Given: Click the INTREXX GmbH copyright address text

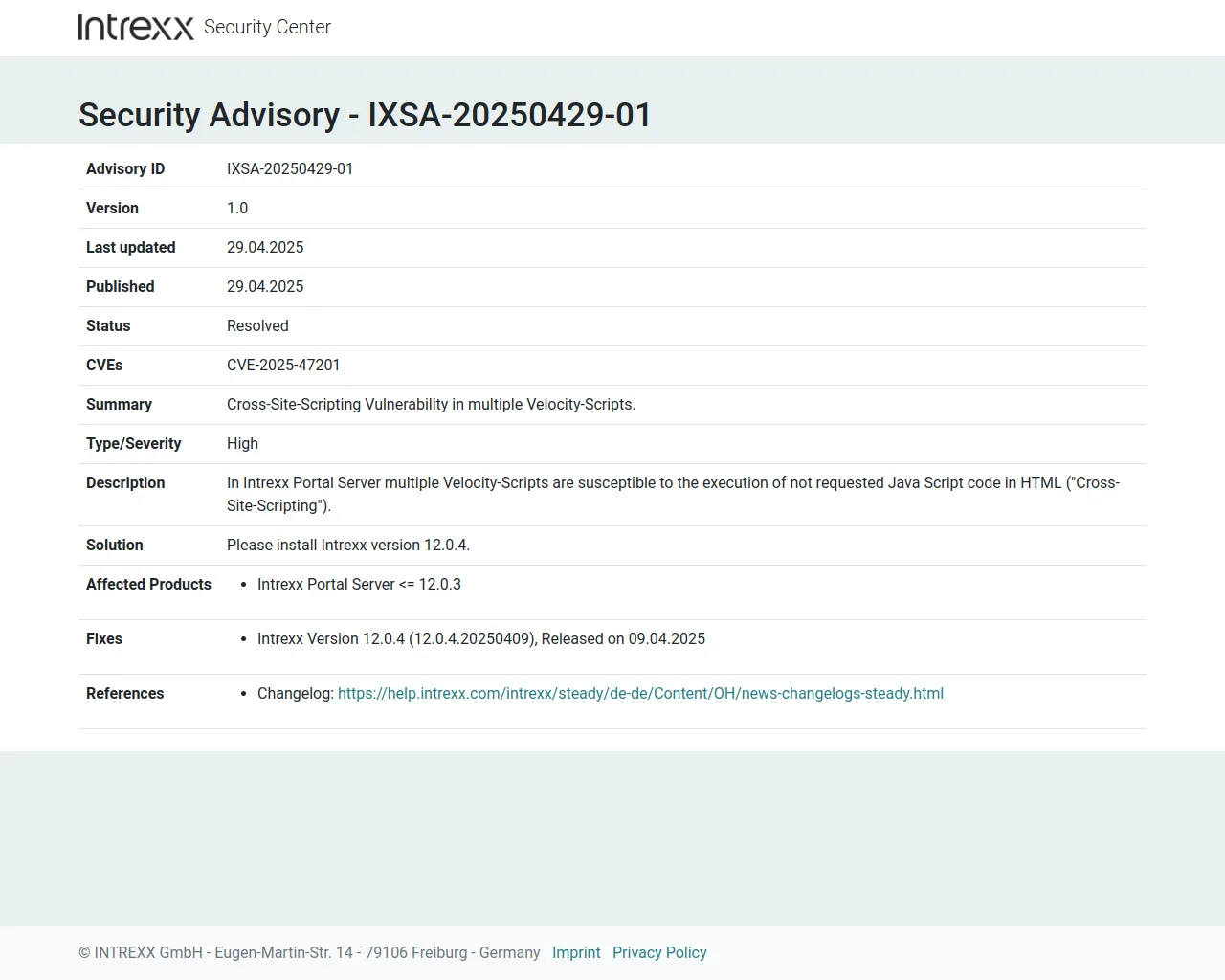Looking at the screenshot, I should [x=309, y=952].
